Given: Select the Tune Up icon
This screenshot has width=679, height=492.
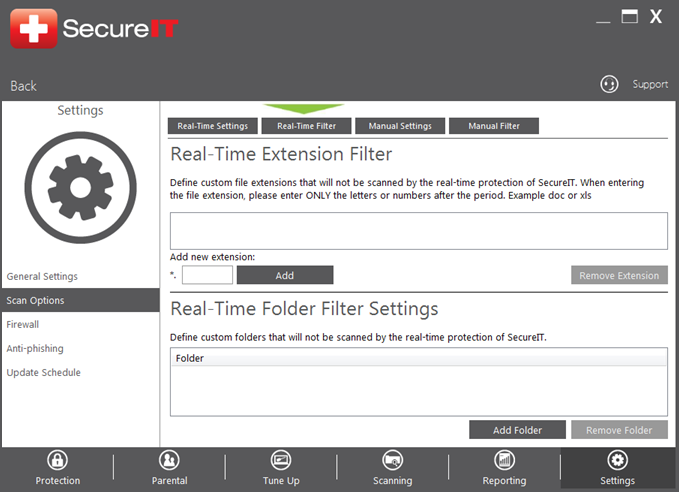Looking at the screenshot, I should pyautogui.click(x=281, y=460).
